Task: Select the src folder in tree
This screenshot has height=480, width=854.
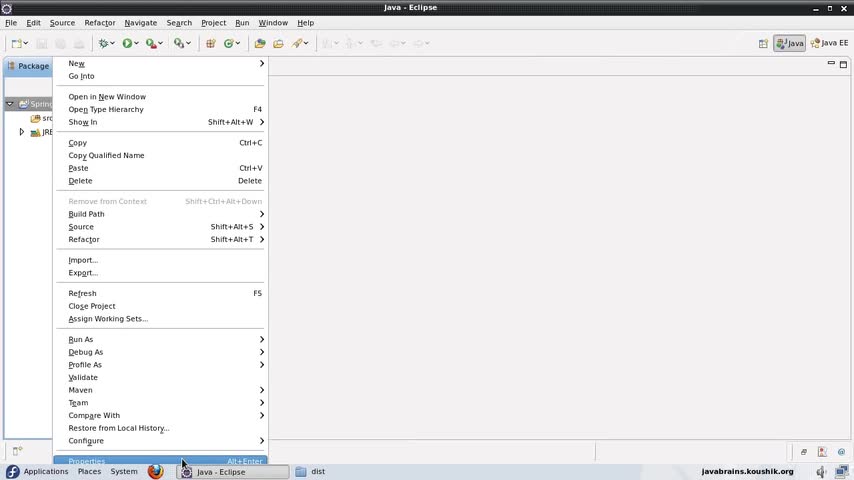Action: pos(41,118)
